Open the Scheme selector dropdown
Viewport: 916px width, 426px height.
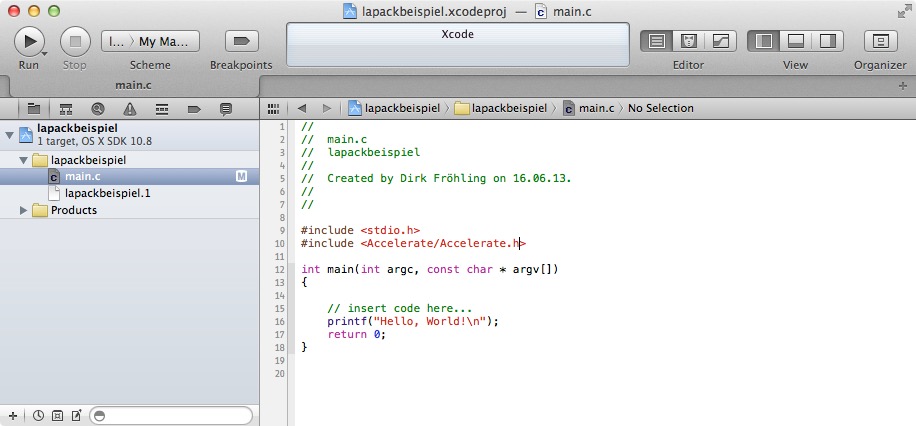click(x=150, y=41)
